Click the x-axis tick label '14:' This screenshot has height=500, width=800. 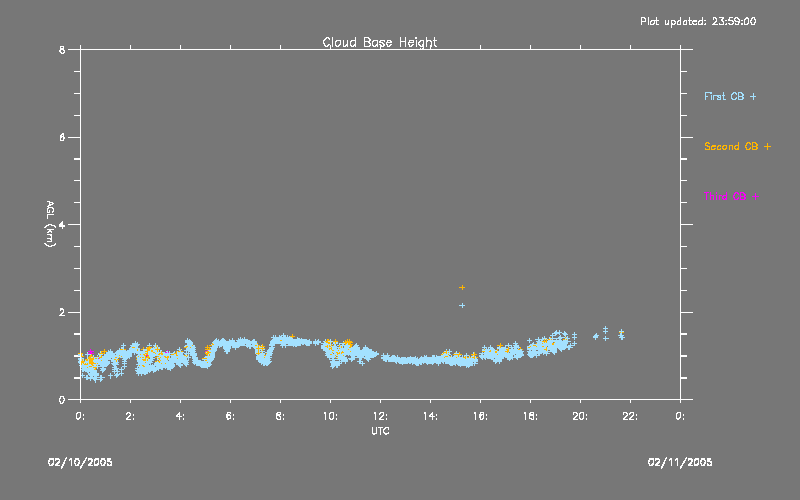point(430,416)
